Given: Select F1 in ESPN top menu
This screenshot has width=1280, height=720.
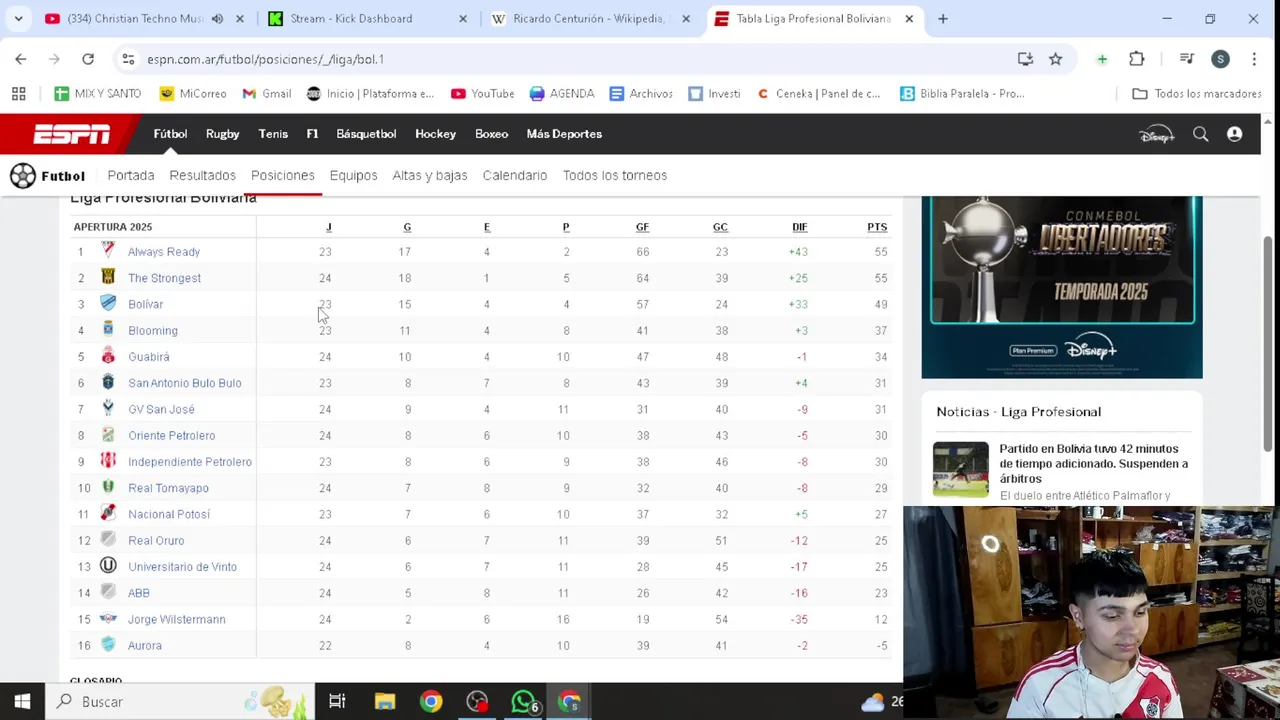Looking at the screenshot, I should pos(312,134).
